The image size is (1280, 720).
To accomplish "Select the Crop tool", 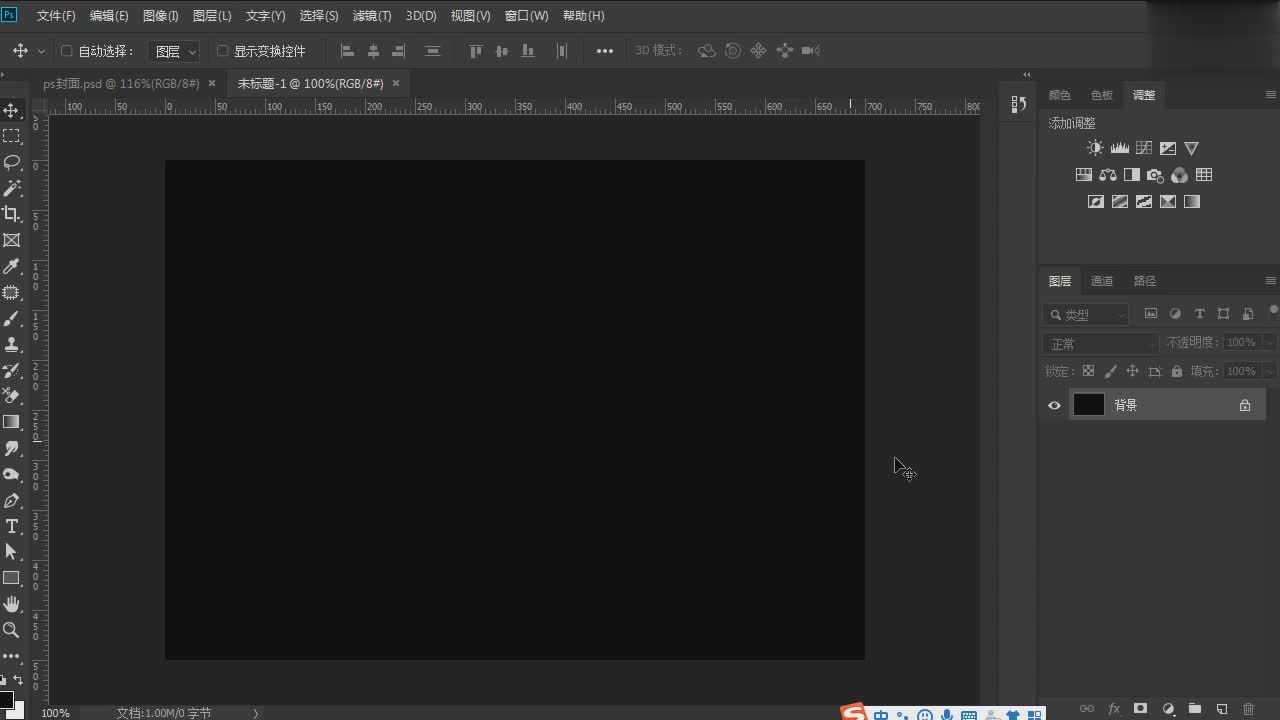I will point(12,214).
